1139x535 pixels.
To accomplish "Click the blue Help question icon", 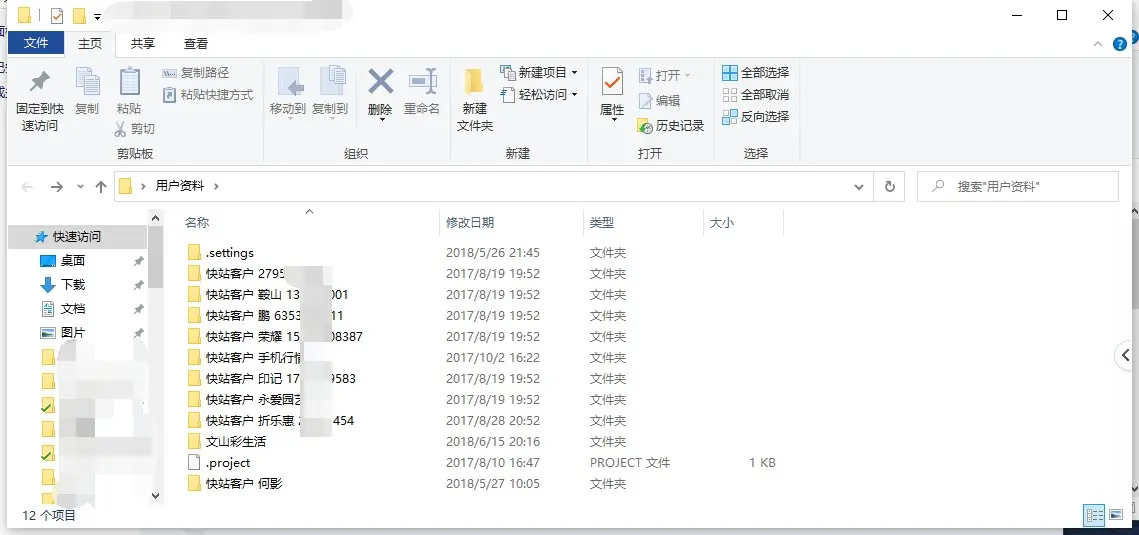I will (x=1119, y=44).
